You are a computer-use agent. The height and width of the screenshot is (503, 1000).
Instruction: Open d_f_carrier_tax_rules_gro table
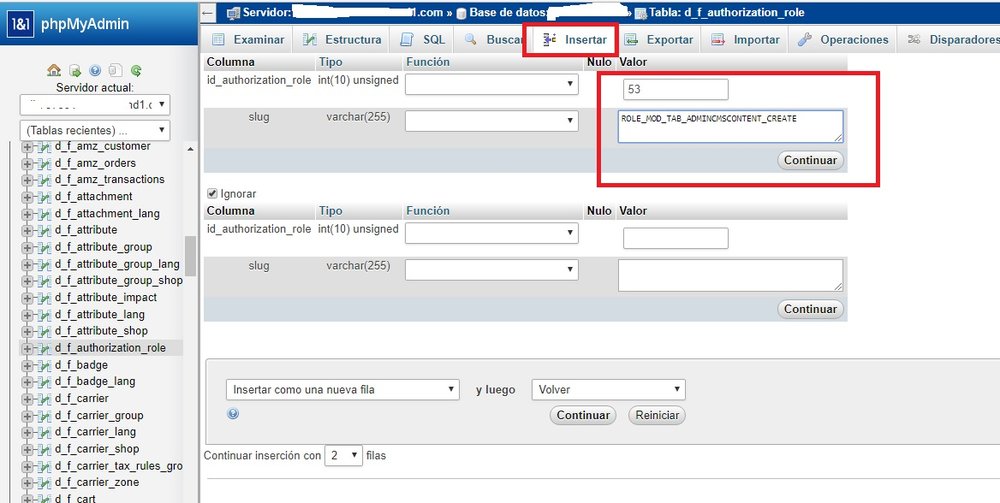119,466
